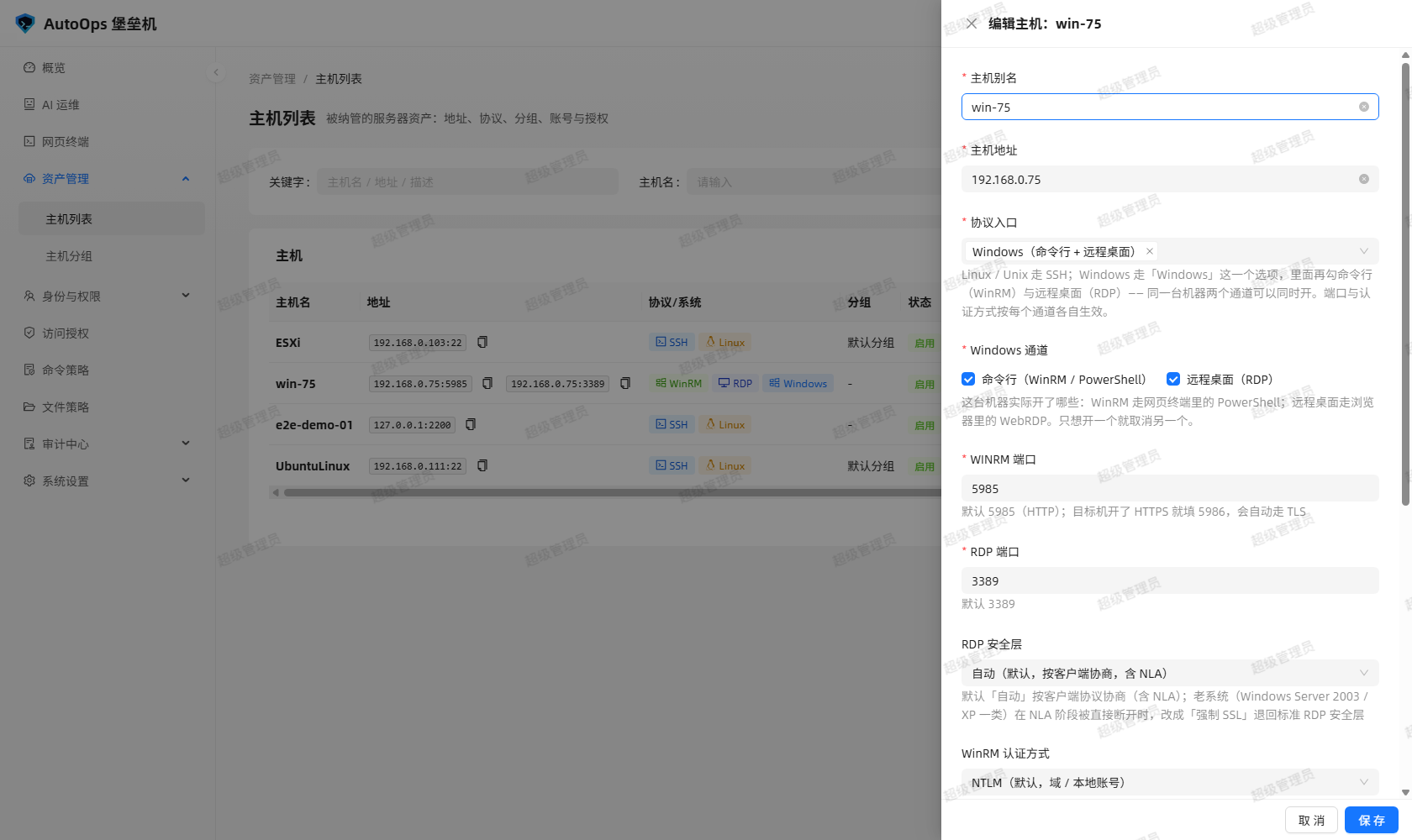1412x840 pixels.
Task: Click the 资产管理 breadcrumb link
Action: tap(272, 78)
